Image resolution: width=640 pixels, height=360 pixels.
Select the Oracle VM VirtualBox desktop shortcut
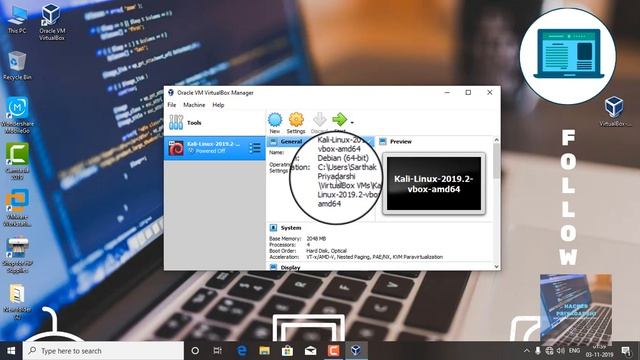point(52,22)
